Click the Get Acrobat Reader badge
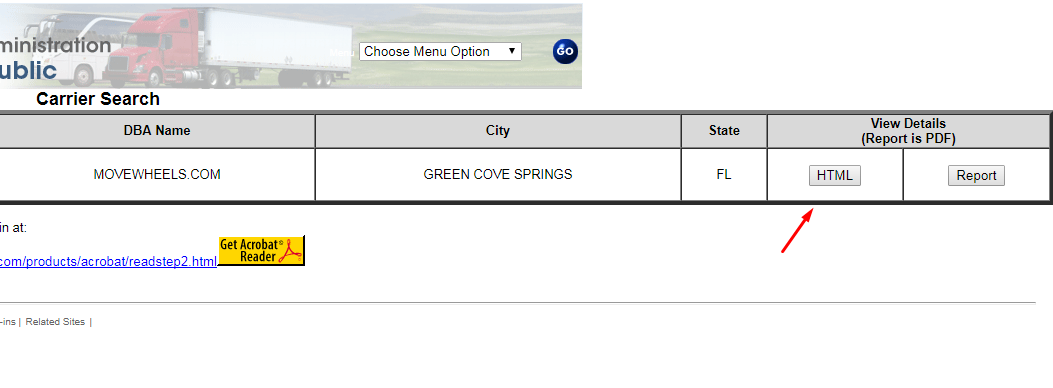1053x388 pixels. pos(262,250)
